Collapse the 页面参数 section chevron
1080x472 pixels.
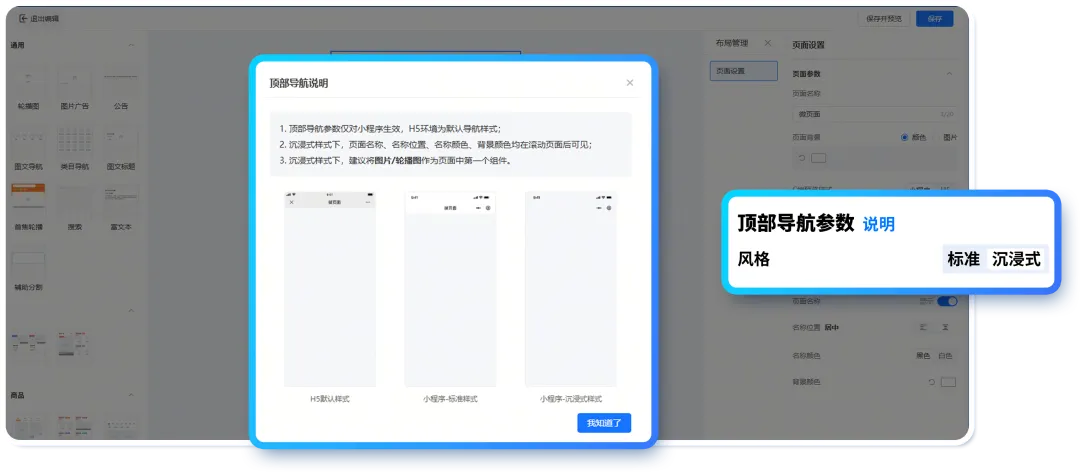(949, 74)
